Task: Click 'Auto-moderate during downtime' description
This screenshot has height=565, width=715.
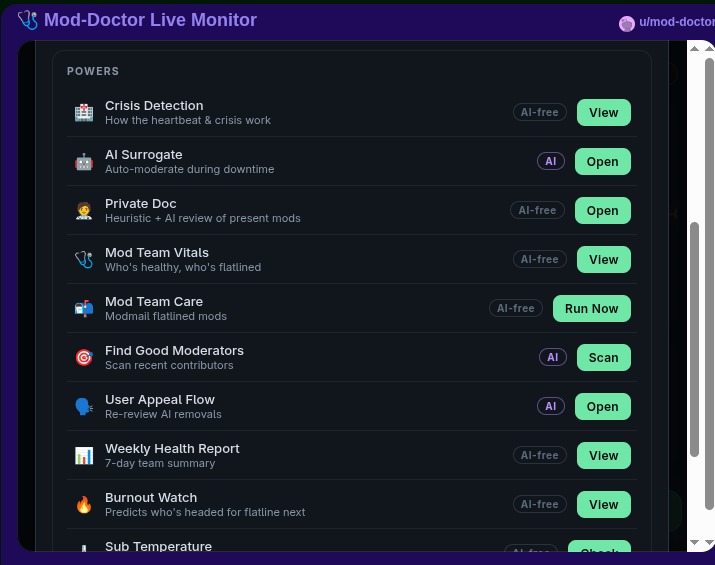Action: tap(190, 169)
